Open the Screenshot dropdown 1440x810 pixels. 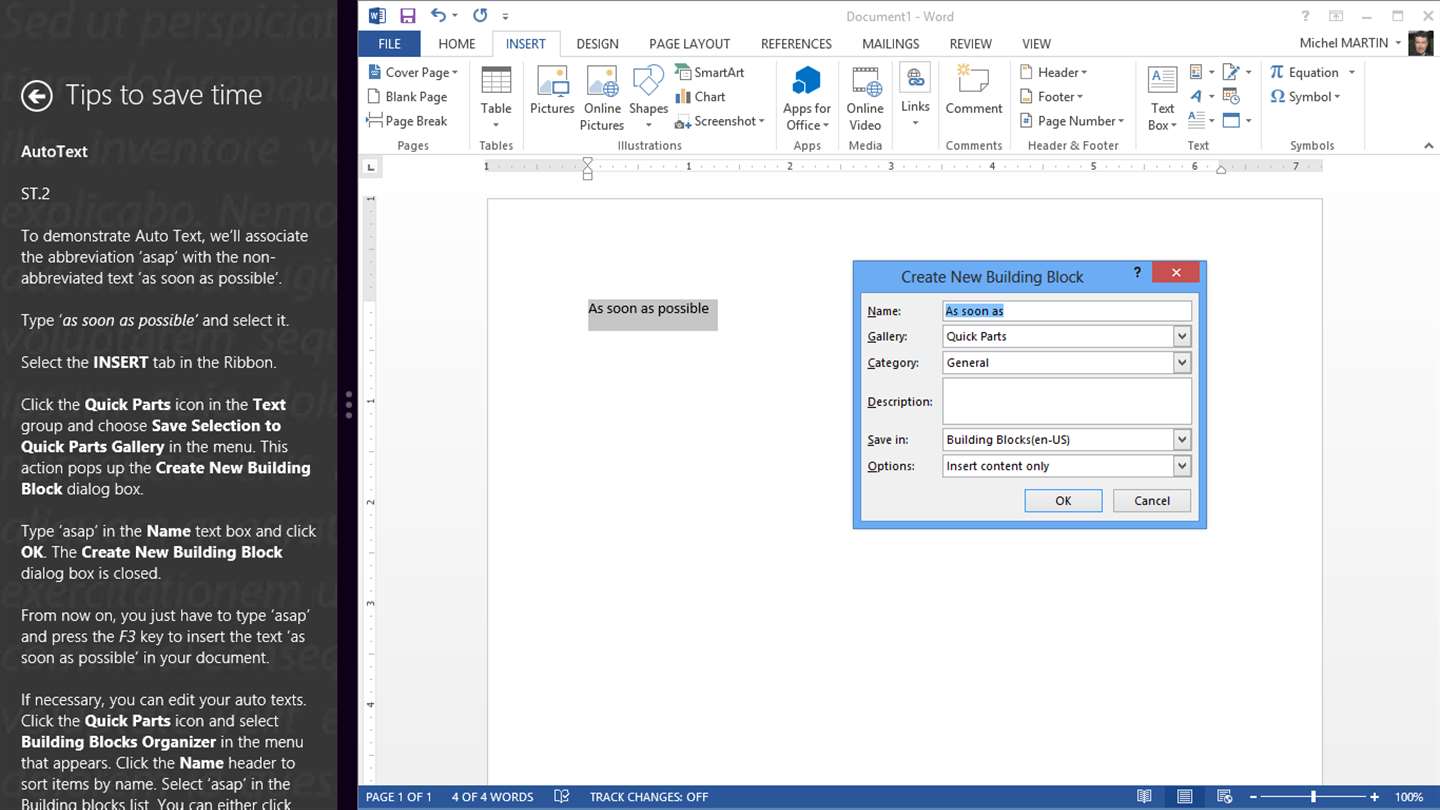pyautogui.click(x=720, y=121)
